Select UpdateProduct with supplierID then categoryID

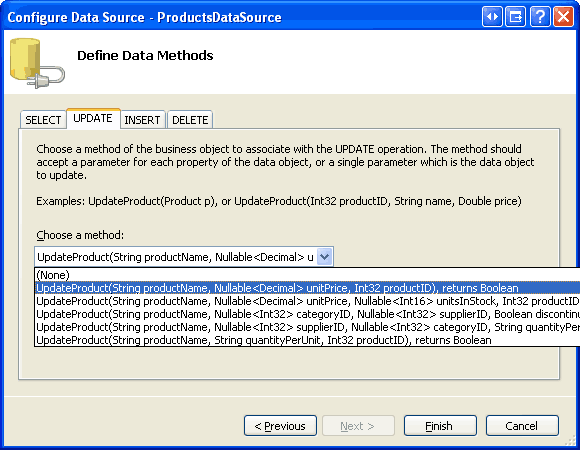[308, 327]
